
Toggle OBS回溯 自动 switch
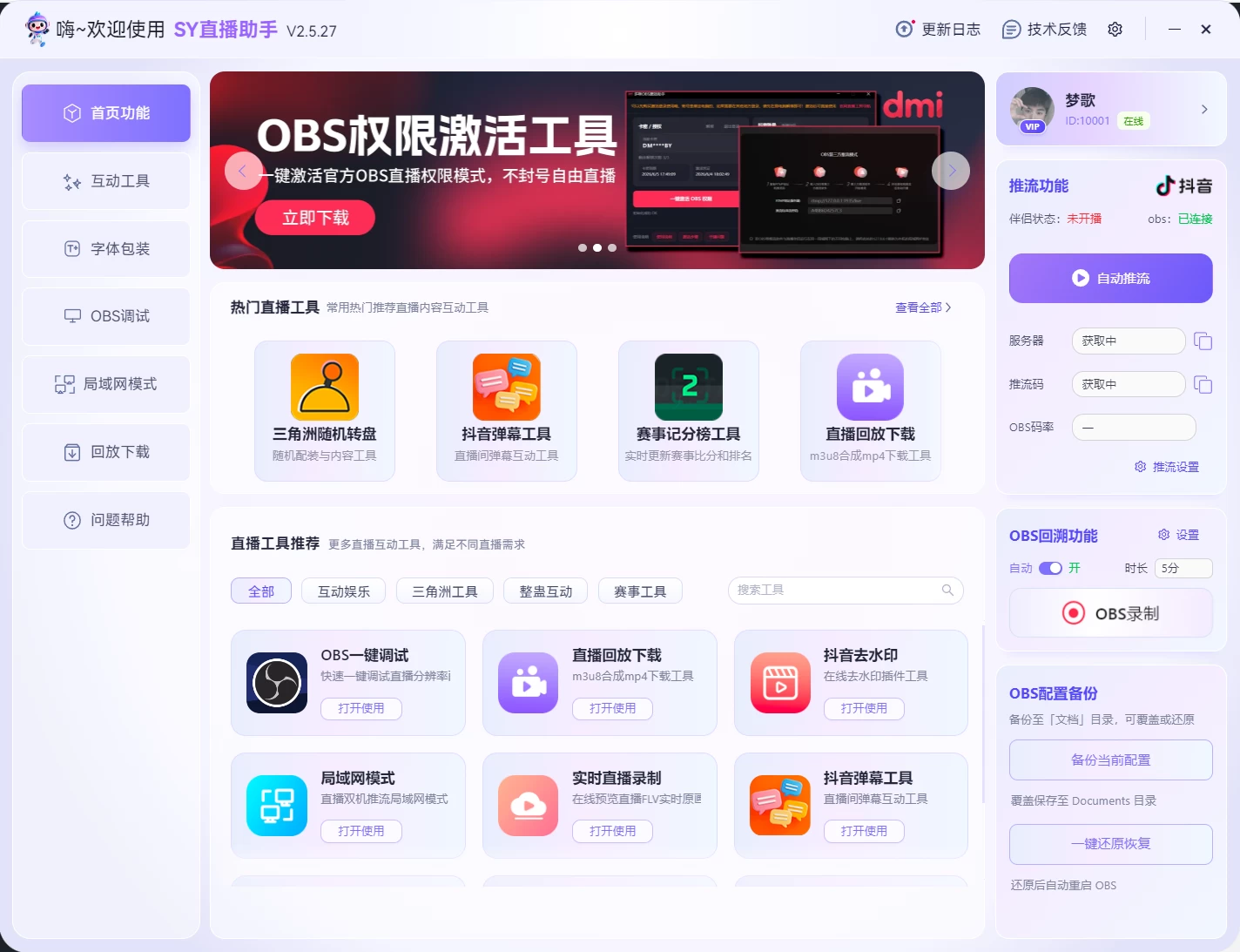pos(1050,568)
